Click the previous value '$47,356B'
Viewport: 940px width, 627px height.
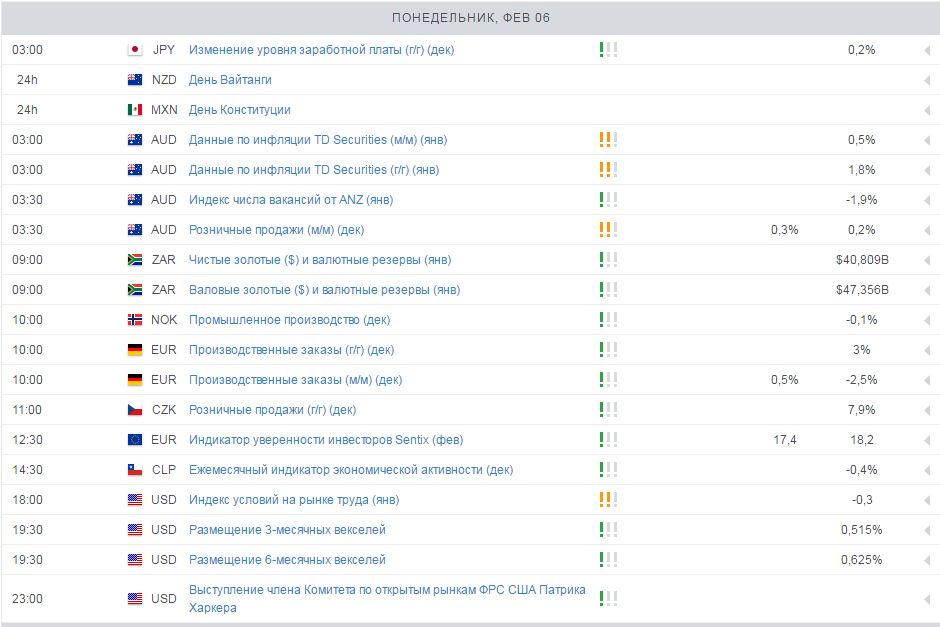(x=862, y=290)
